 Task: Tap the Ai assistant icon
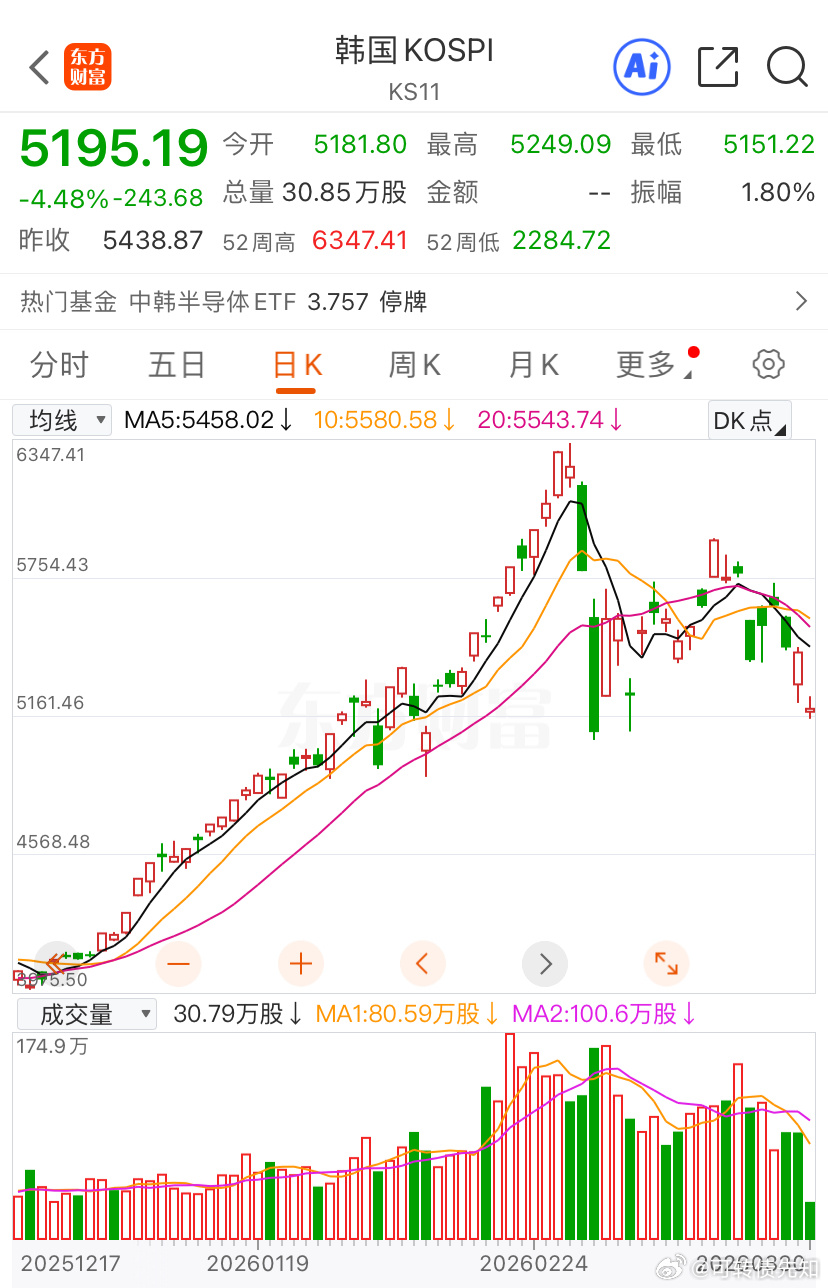pos(642,67)
